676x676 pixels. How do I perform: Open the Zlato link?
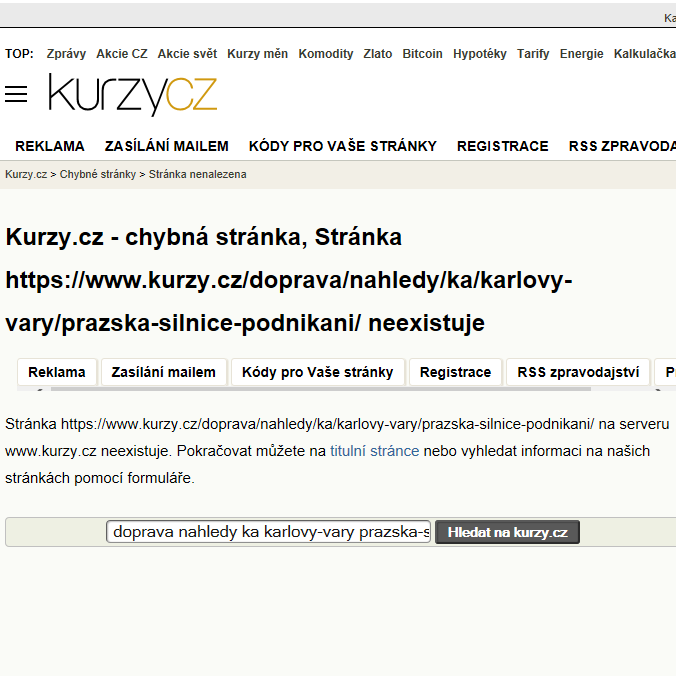click(378, 54)
